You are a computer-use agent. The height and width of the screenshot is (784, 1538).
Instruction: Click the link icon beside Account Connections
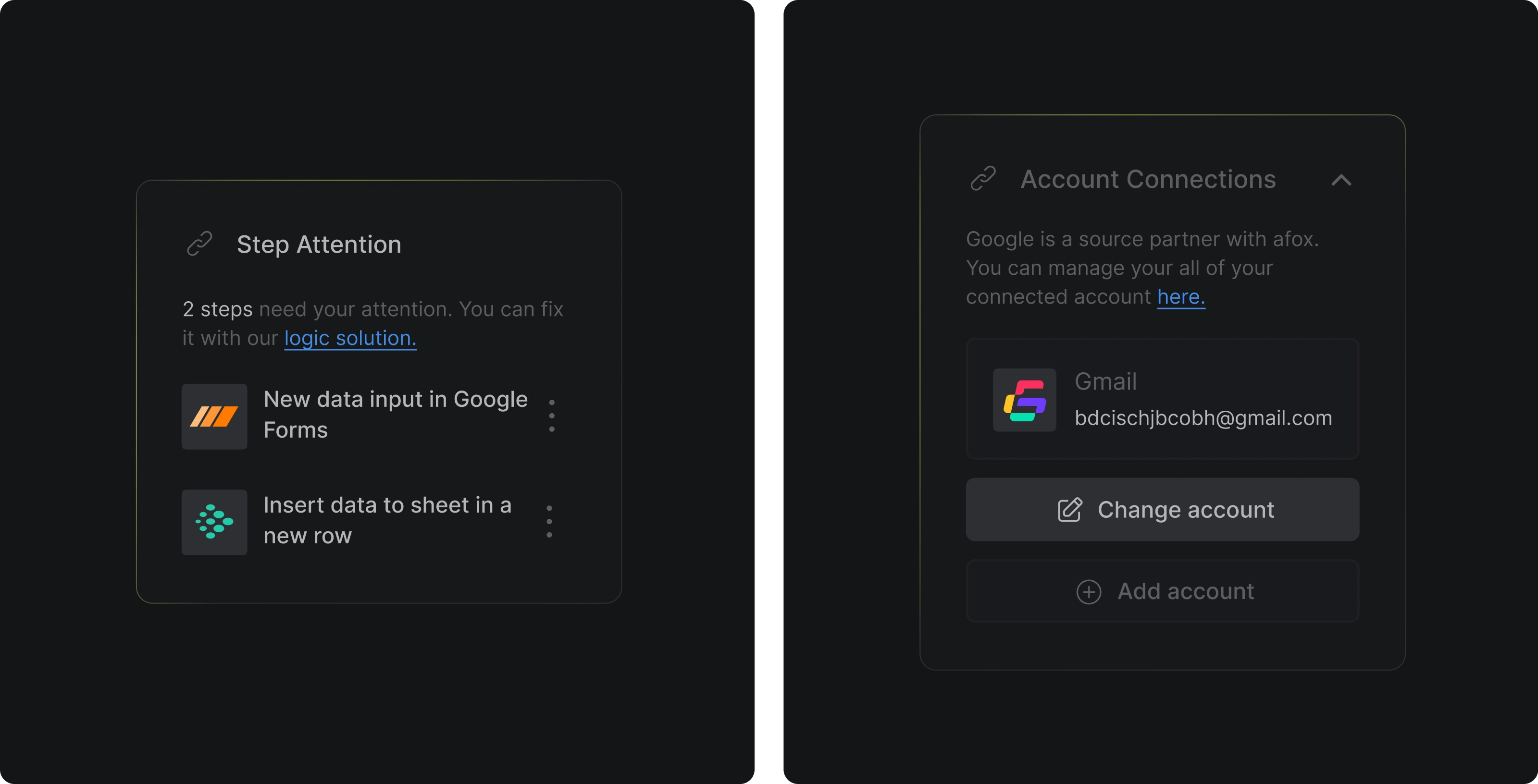click(983, 178)
